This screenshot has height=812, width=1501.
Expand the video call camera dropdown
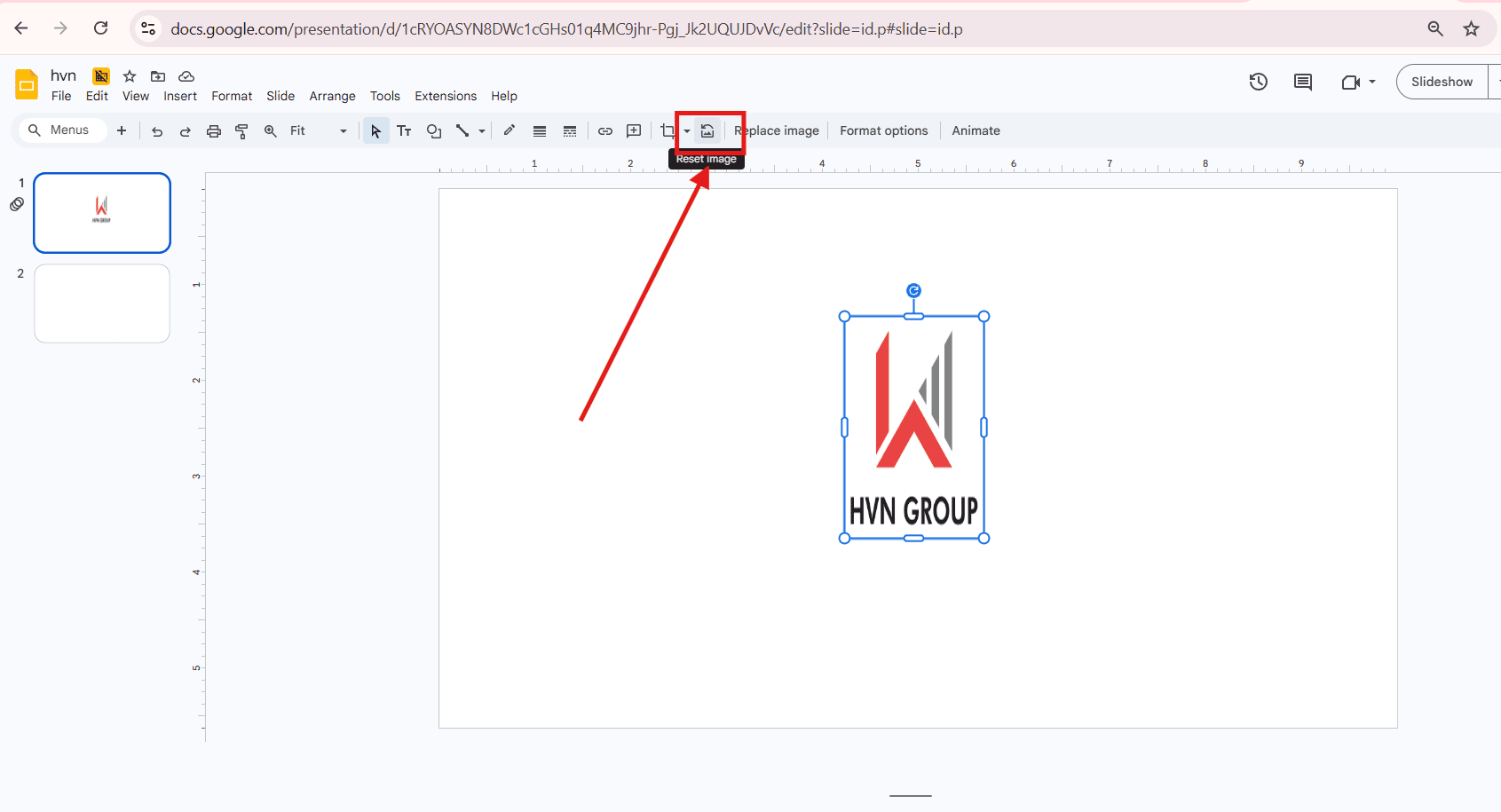click(x=1372, y=82)
